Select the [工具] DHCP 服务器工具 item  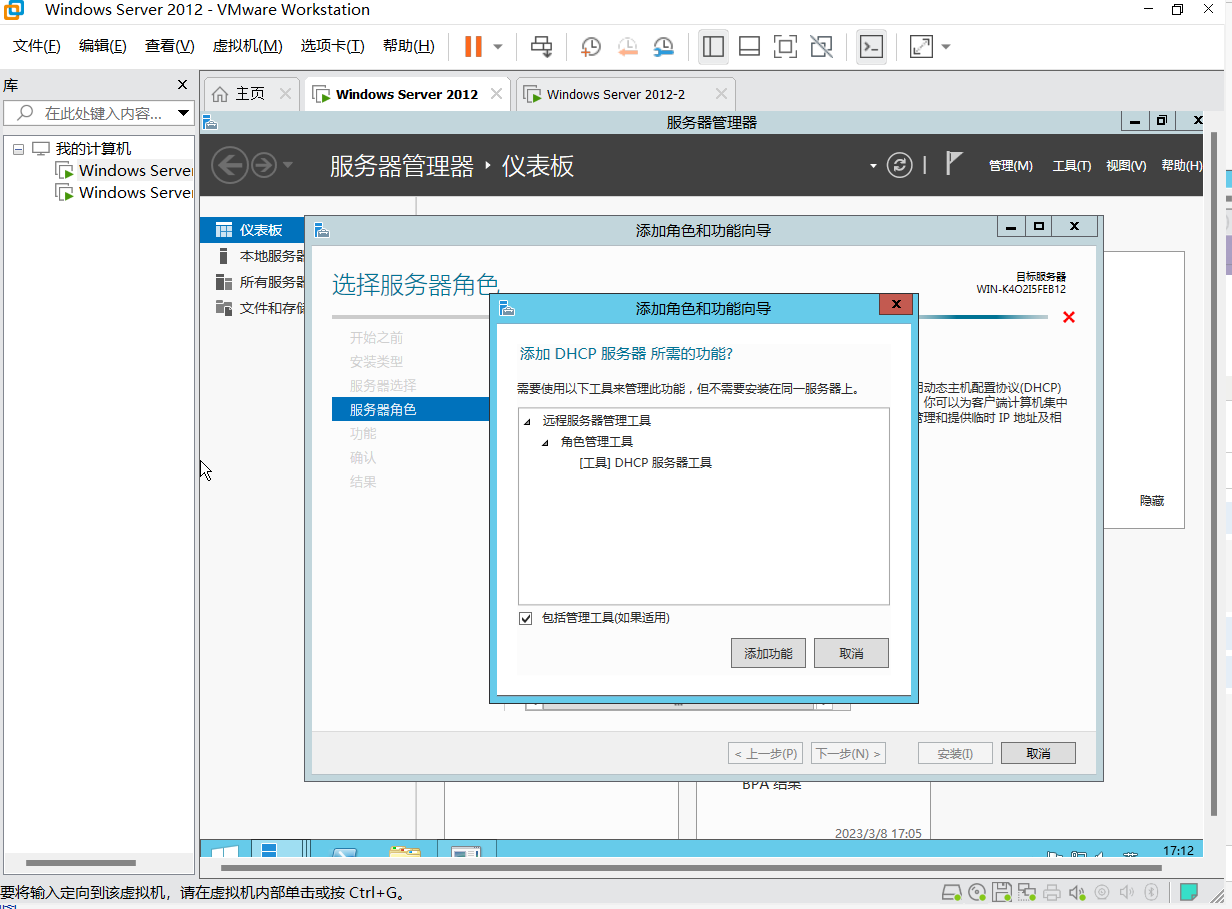point(646,463)
